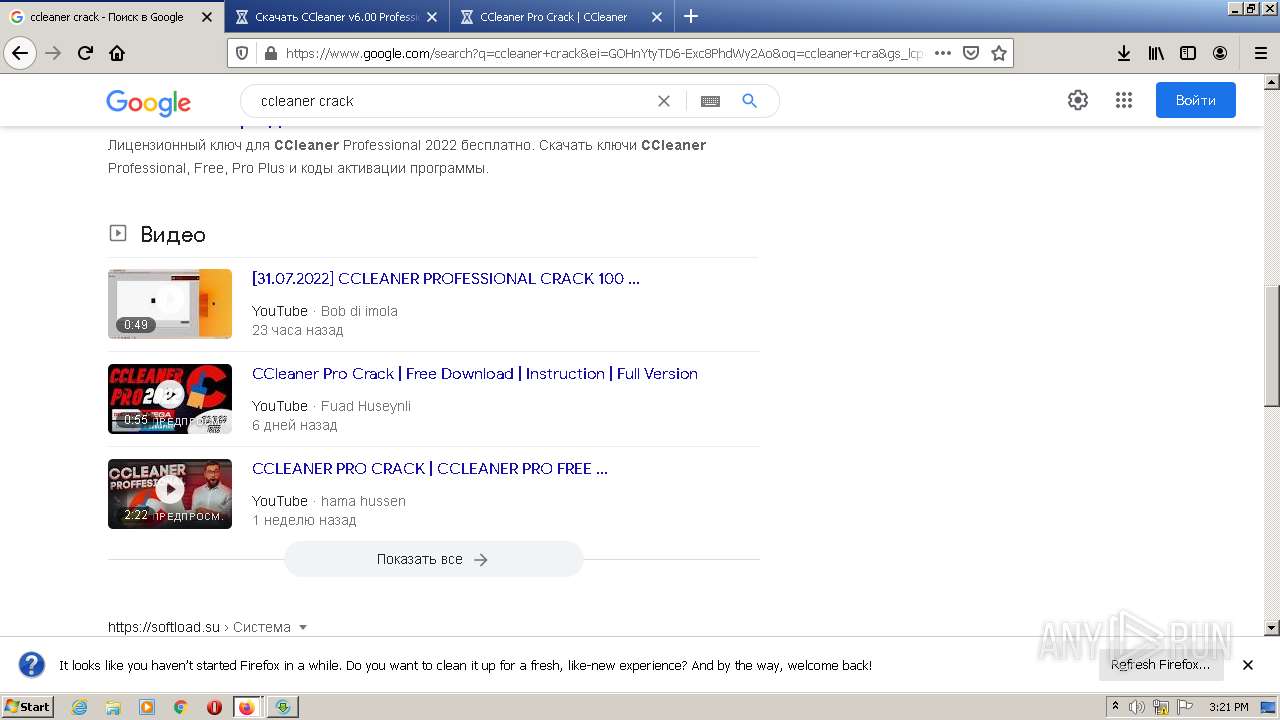
Task: Open the softload.su result URL
Action: [x=199, y=627]
